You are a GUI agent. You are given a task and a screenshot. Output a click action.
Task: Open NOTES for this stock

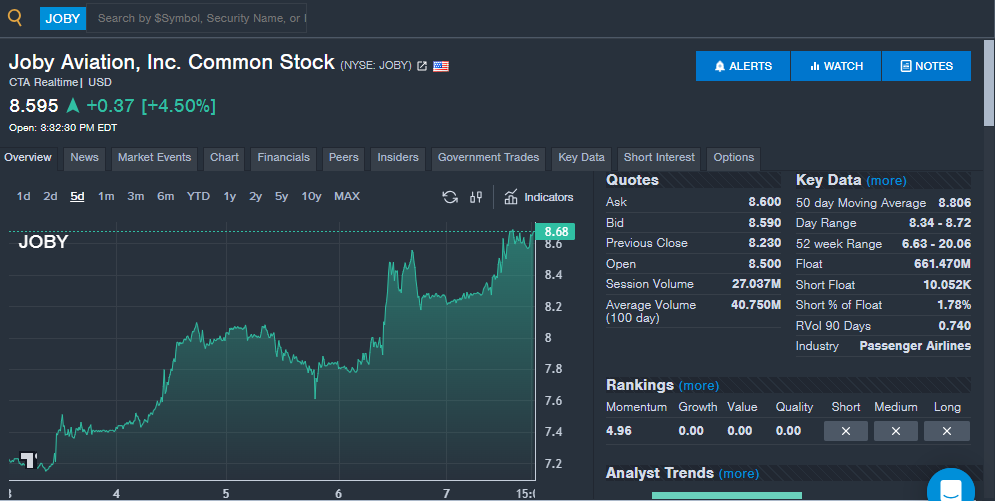click(x=926, y=66)
